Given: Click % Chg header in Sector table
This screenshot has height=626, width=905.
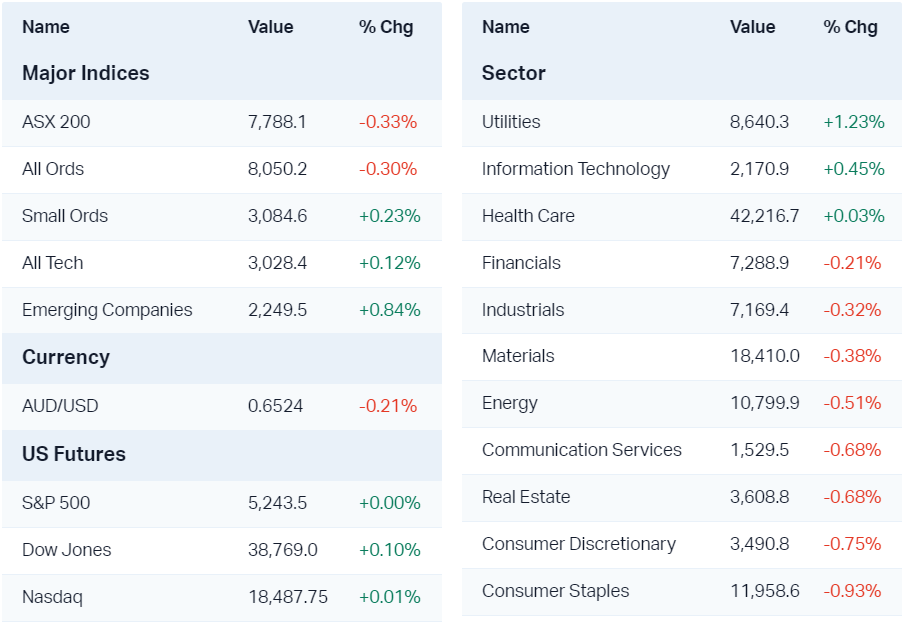Looking at the screenshot, I should pyautogui.click(x=851, y=27).
